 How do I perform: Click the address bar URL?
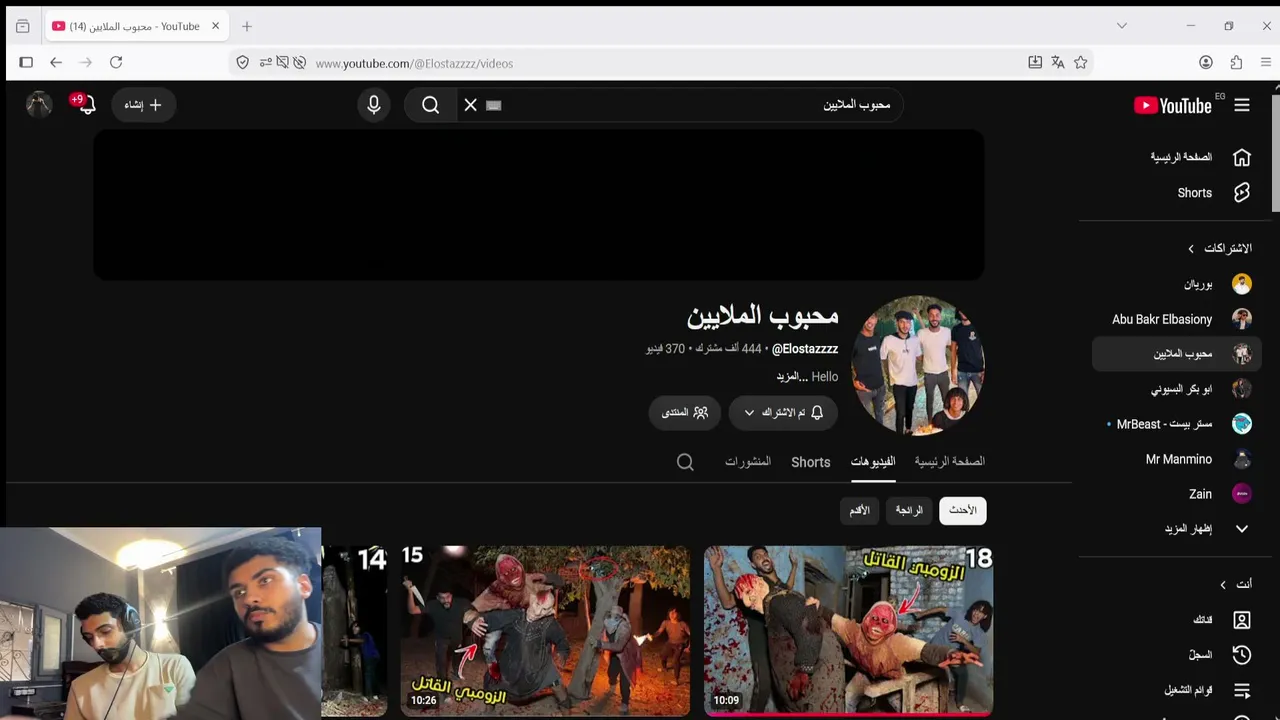414,63
